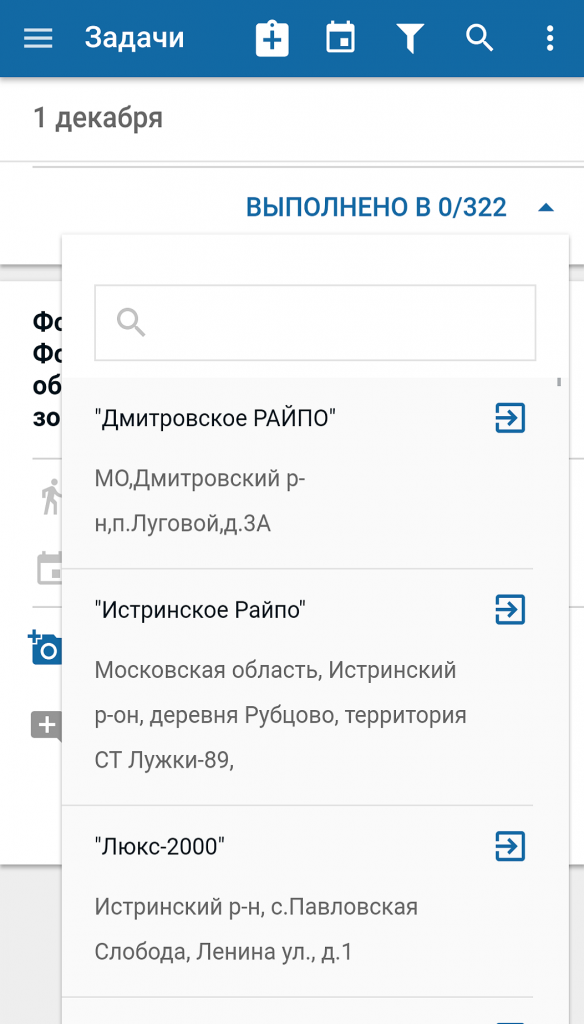The width and height of the screenshot is (584, 1024).
Task: Open the filter funnel icon
Action: [x=410, y=39]
